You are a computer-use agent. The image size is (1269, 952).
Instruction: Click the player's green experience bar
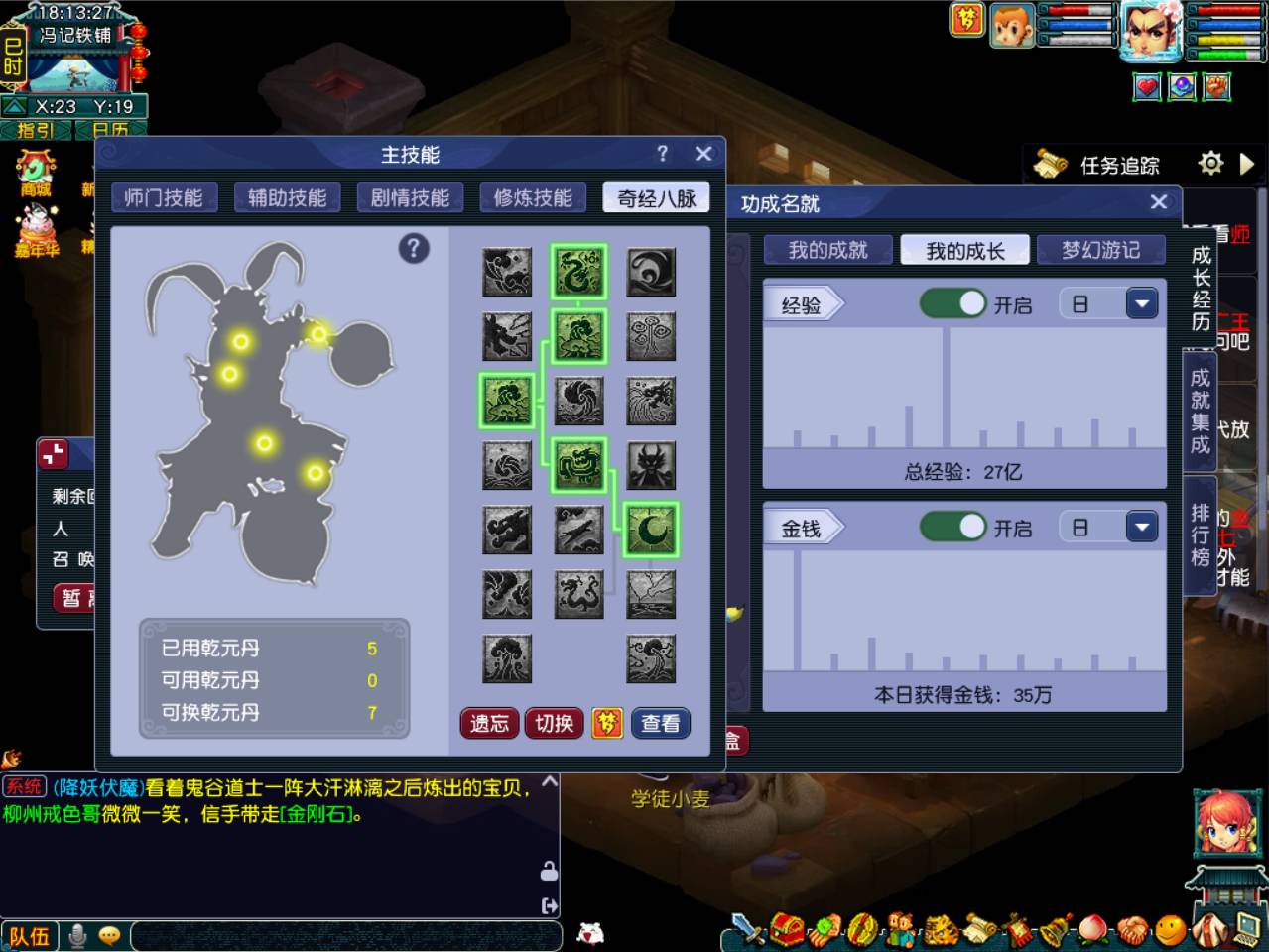coord(1228,54)
